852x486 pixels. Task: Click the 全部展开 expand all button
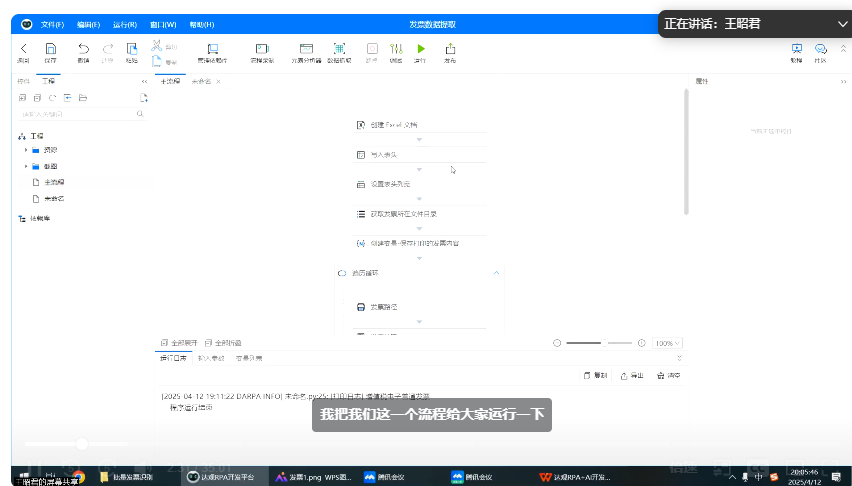tap(179, 342)
